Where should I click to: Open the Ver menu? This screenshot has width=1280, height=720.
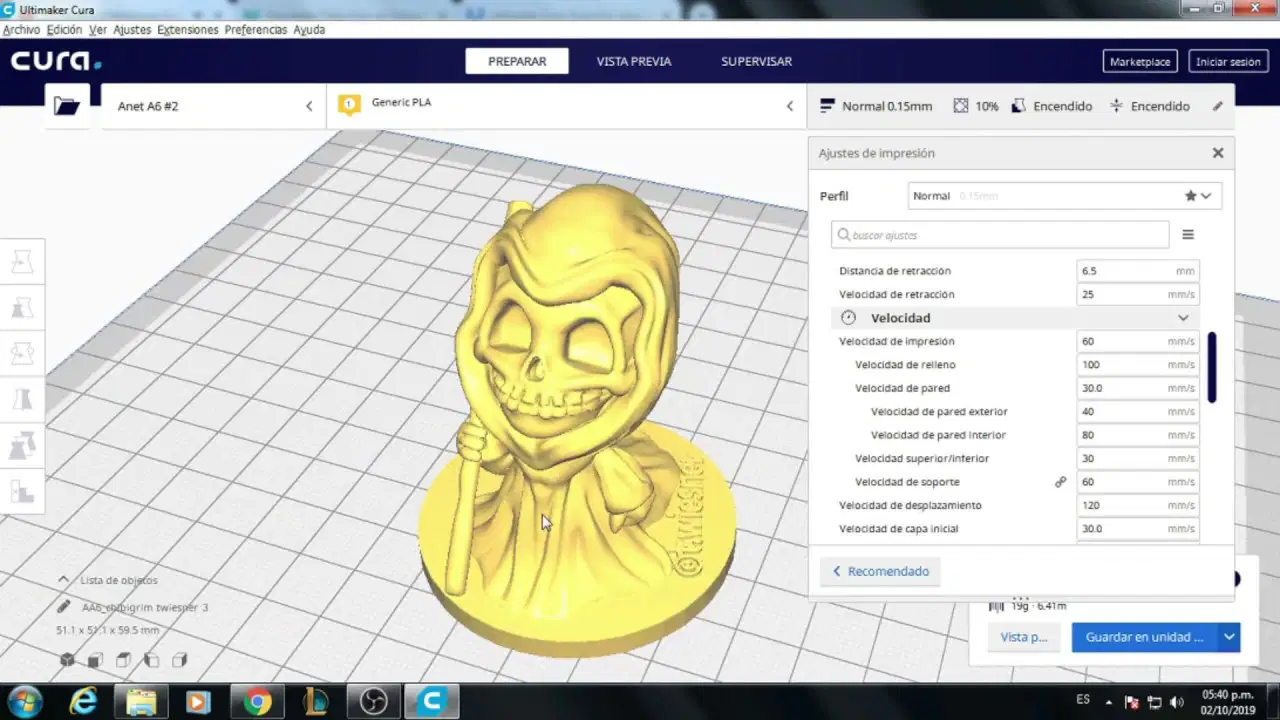[98, 30]
